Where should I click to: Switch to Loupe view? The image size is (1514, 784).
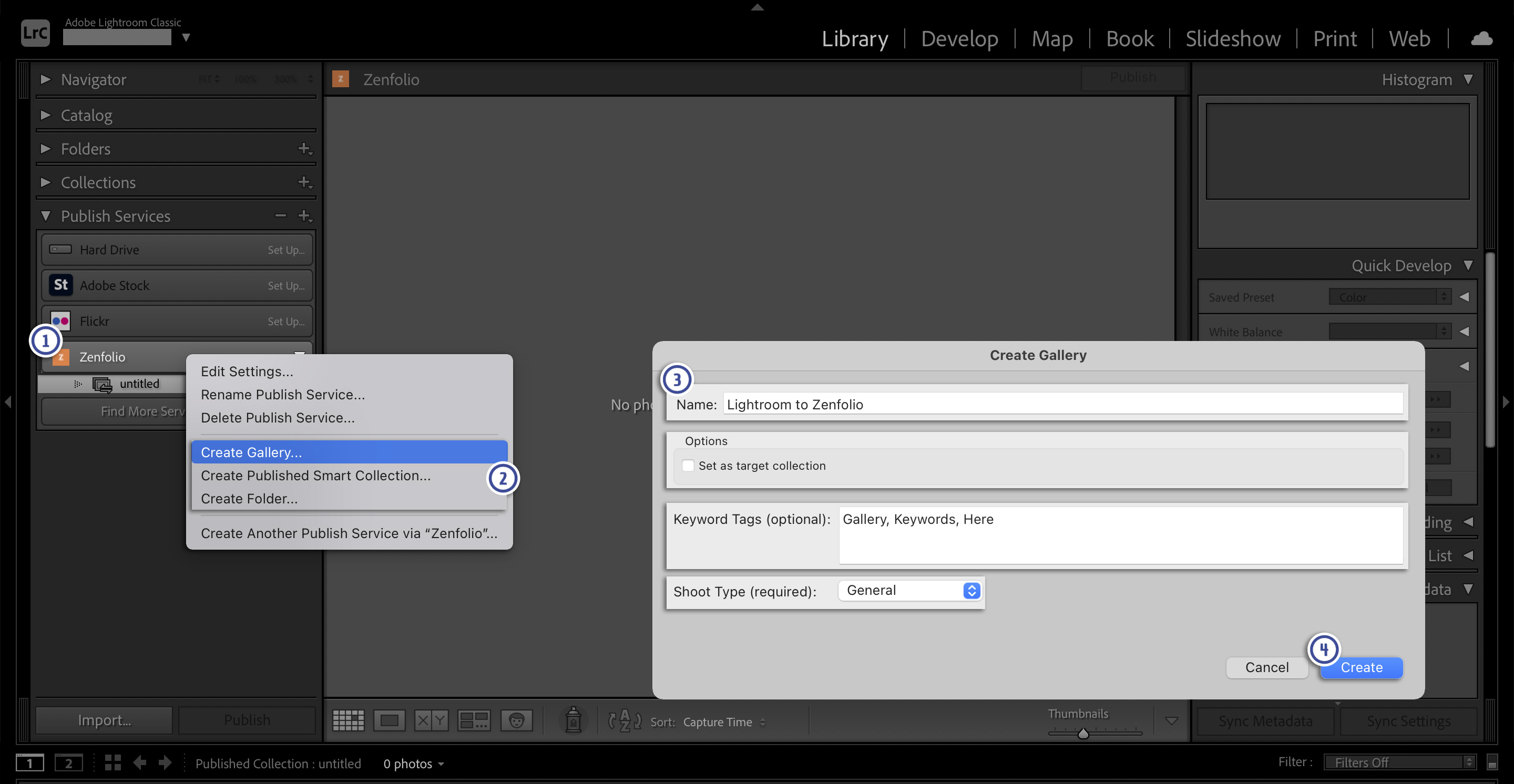point(389,720)
